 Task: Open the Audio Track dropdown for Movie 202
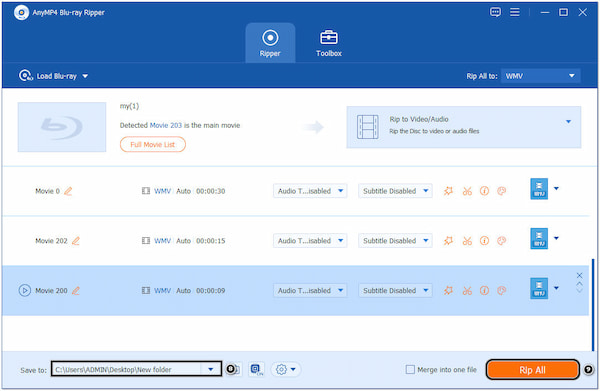coord(310,241)
